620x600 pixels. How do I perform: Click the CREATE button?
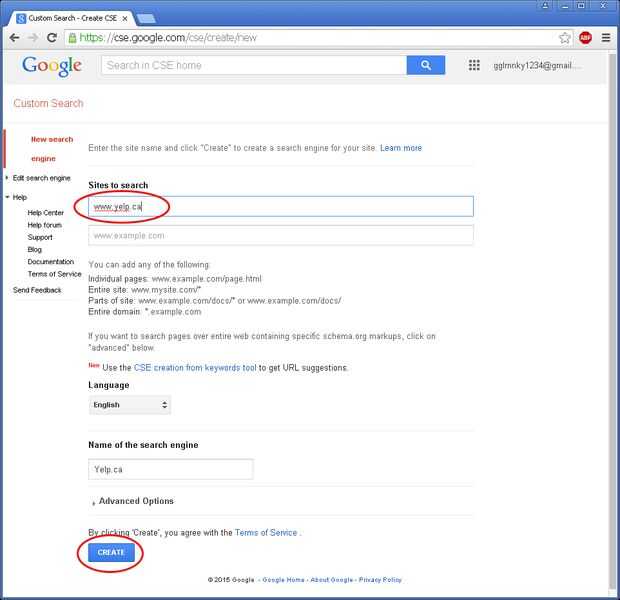click(x=111, y=553)
